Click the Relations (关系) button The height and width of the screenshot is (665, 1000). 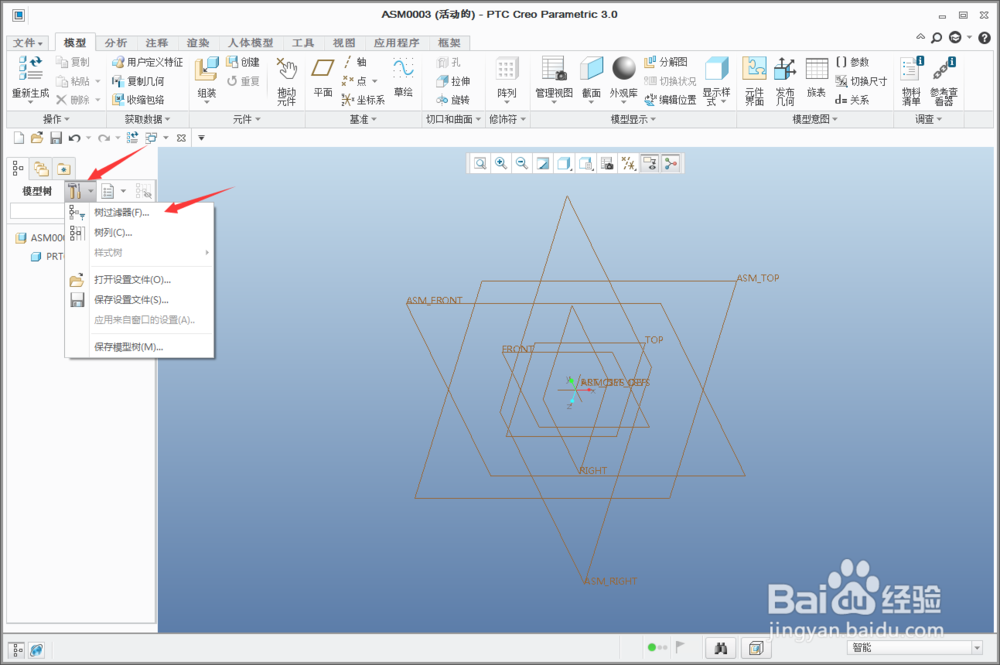coord(852,99)
